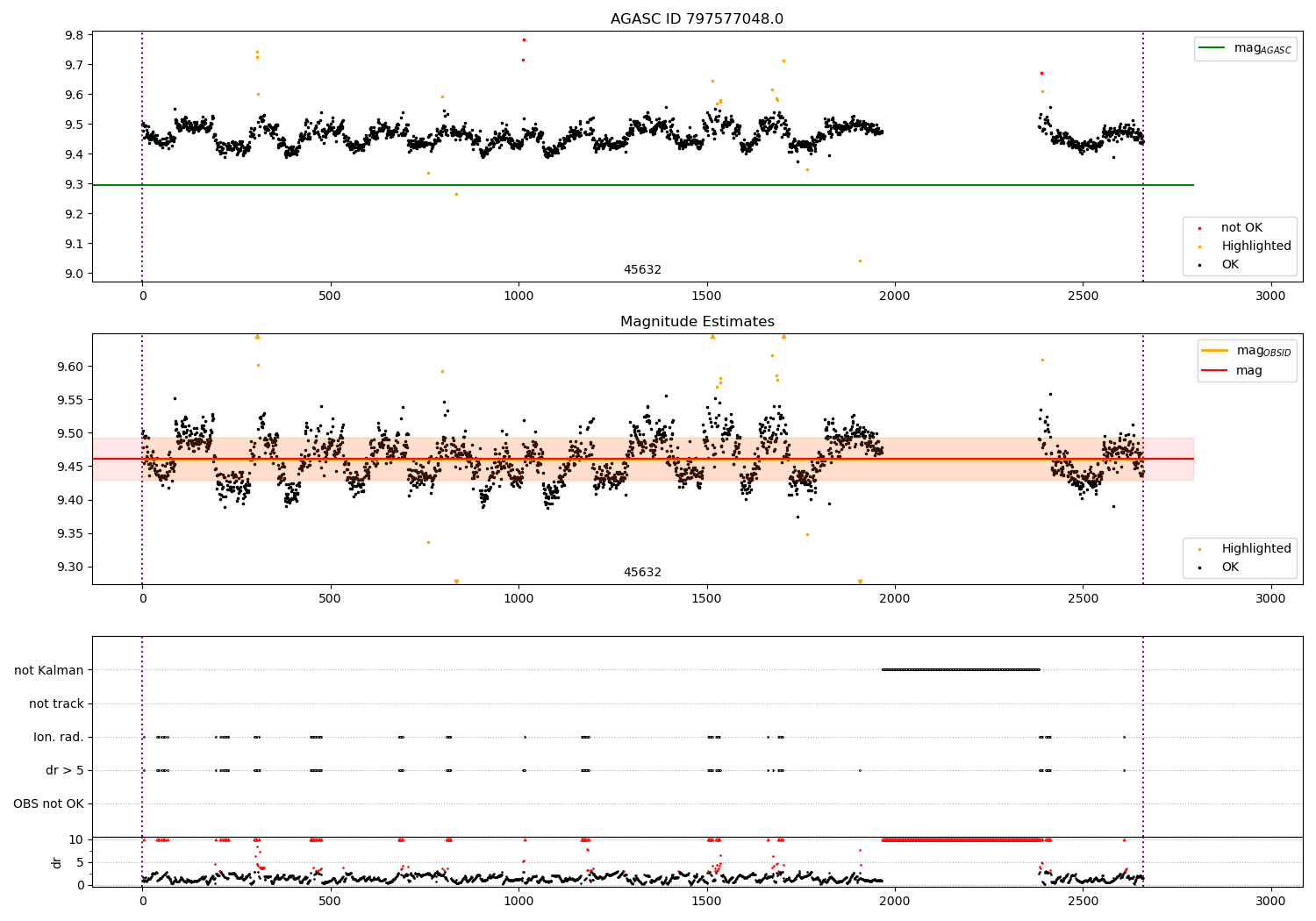Click the orange outlier point near 9.04
This screenshot has height=921, width=1316.
tap(860, 261)
